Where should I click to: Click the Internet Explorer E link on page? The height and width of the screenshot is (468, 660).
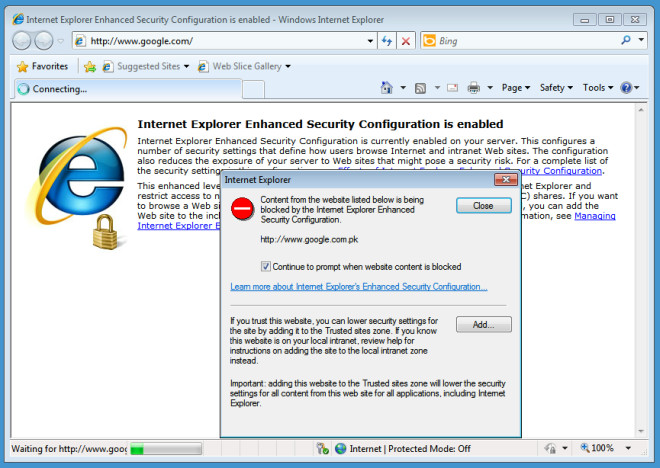click(179, 226)
